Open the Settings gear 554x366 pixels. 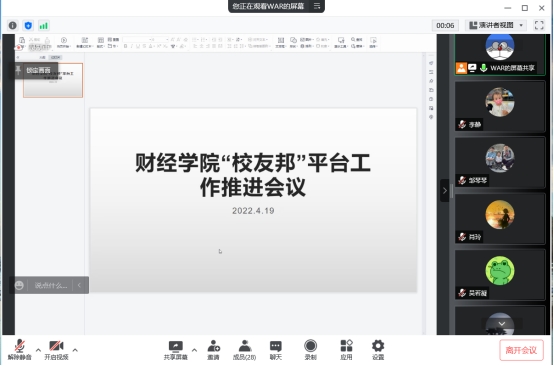pyautogui.click(x=378, y=350)
